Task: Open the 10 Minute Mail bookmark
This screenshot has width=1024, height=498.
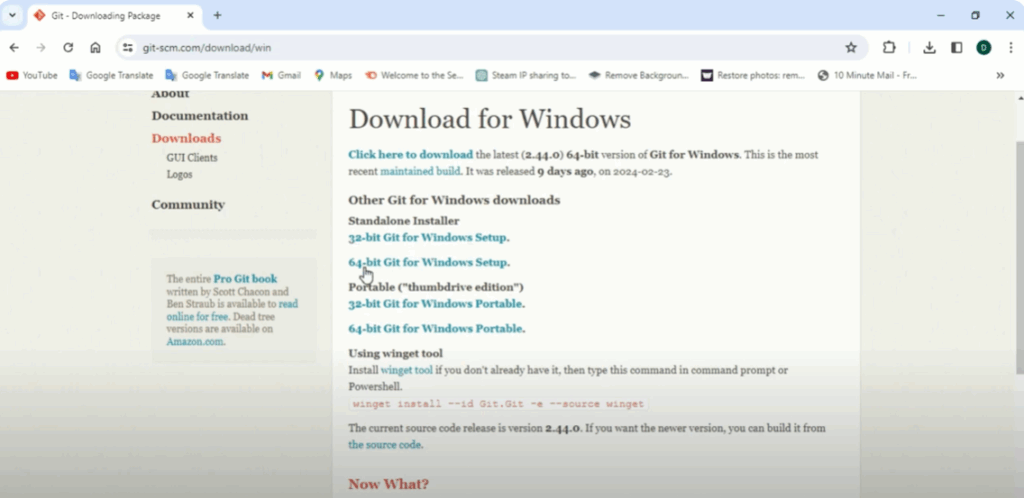Action: [x=867, y=75]
